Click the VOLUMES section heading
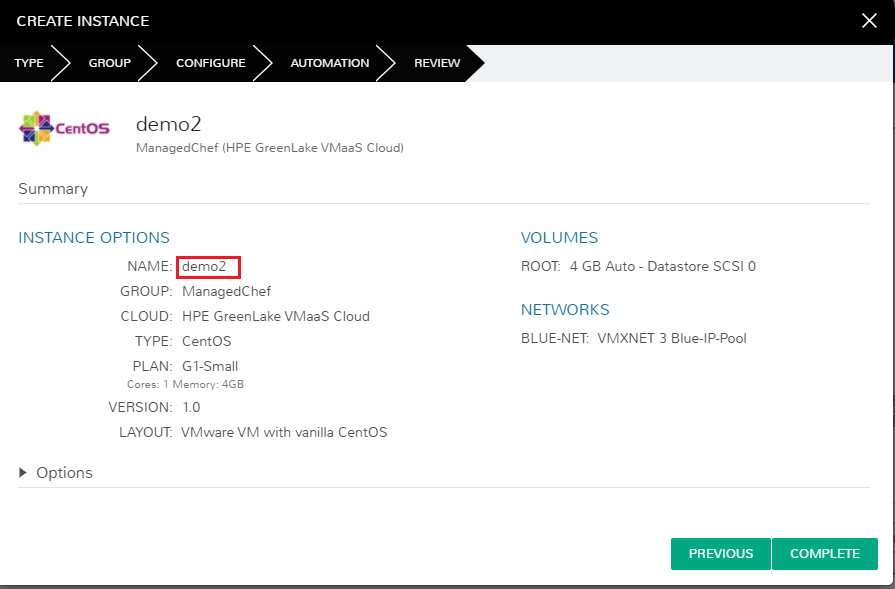The image size is (895, 589). pyautogui.click(x=559, y=237)
